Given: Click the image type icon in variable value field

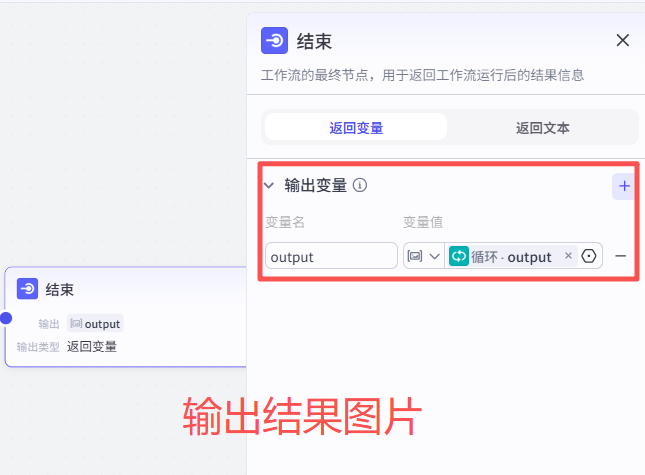Looking at the screenshot, I should click(415, 256).
